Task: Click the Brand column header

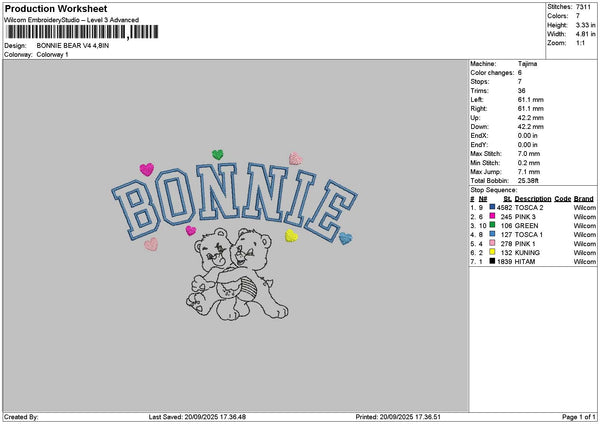Action: (x=584, y=198)
